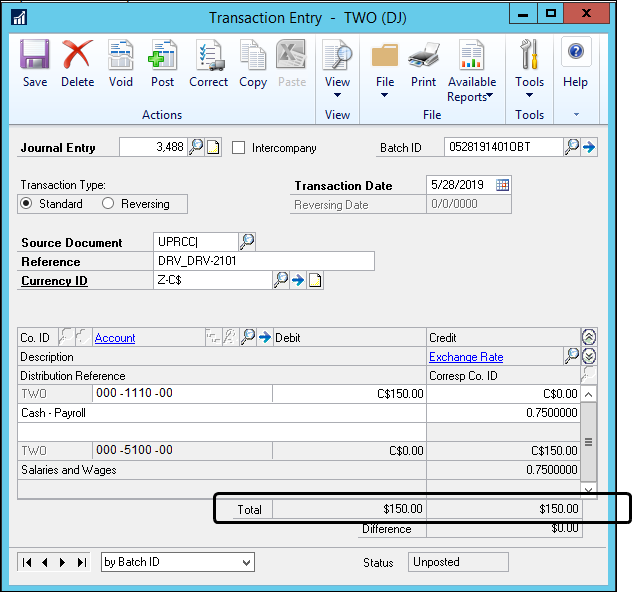Go to last record
This screenshot has width=633, height=592.
pyautogui.click(x=82, y=562)
